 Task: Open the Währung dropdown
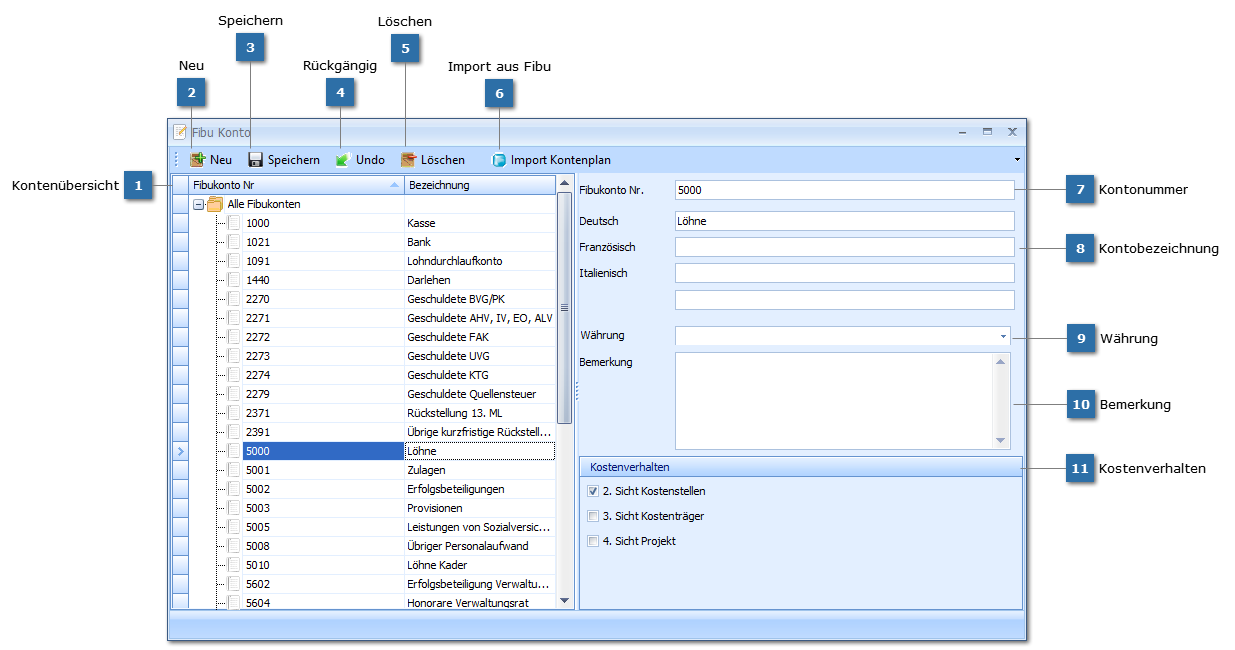[x=1003, y=337]
